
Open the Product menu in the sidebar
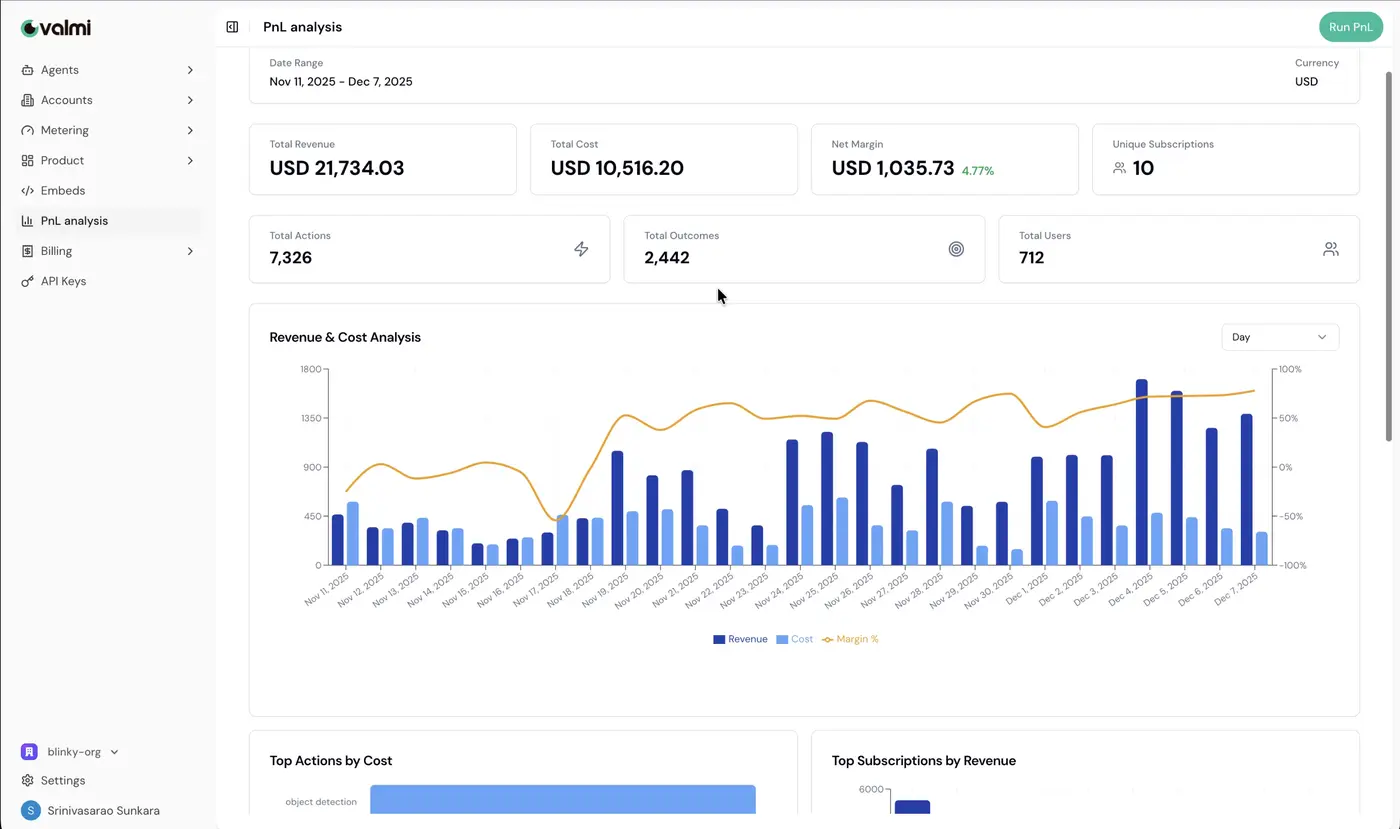tap(62, 160)
